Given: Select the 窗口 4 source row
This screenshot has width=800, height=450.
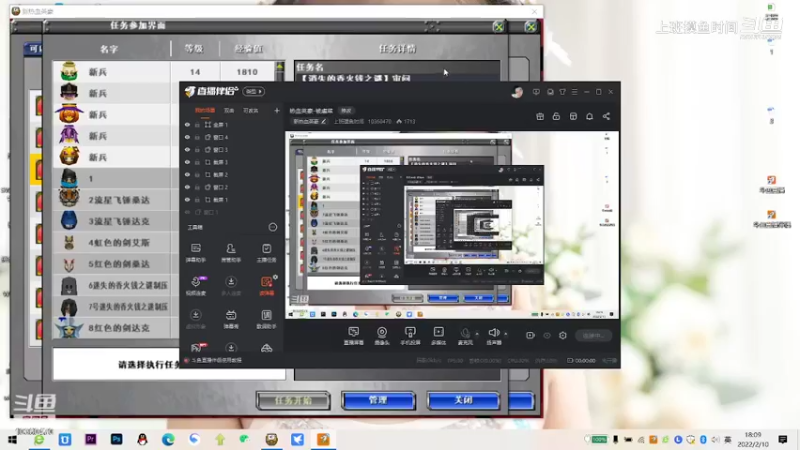Looking at the screenshot, I should (231, 137).
